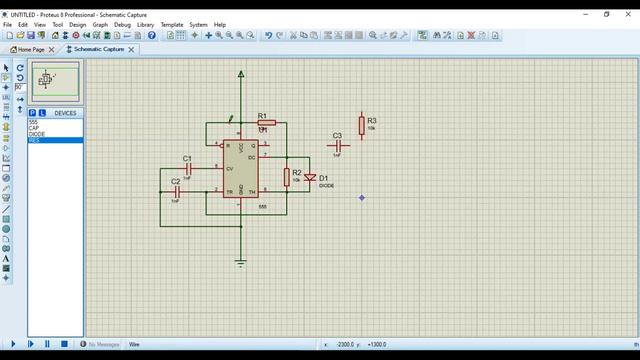Select CAP in the devices list
This screenshot has width=640, height=360.
click(x=55, y=128)
